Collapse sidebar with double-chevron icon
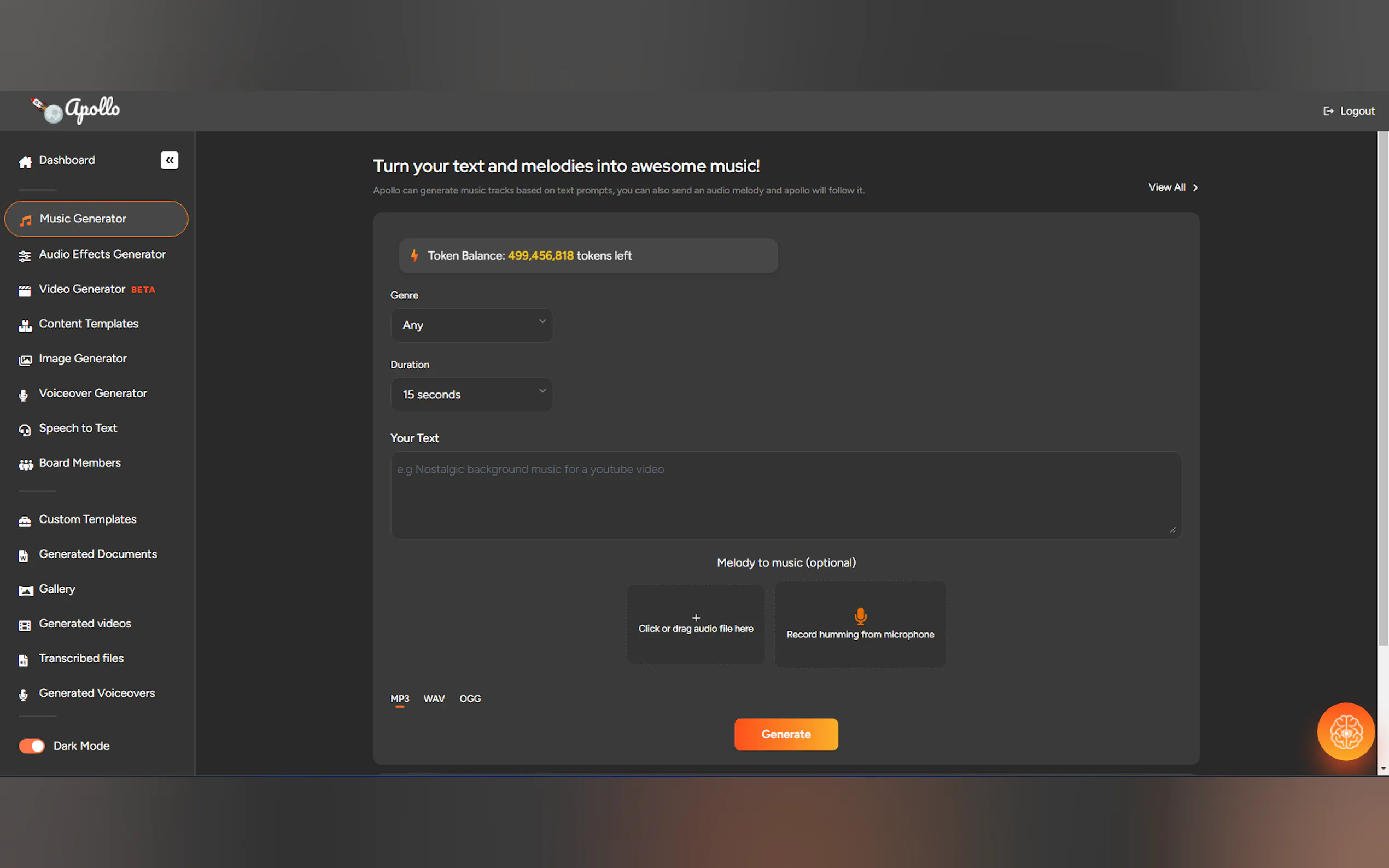 click(x=170, y=160)
